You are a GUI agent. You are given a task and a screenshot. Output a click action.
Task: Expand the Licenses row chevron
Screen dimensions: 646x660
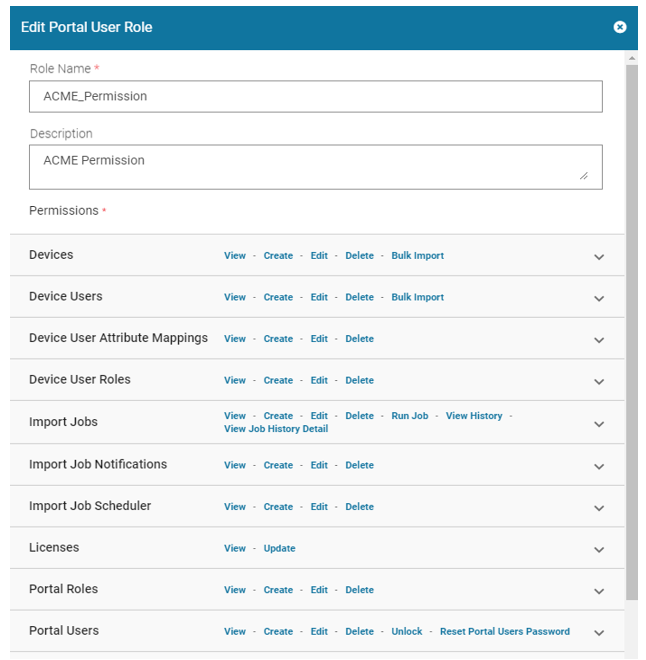click(x=599, y=549)
